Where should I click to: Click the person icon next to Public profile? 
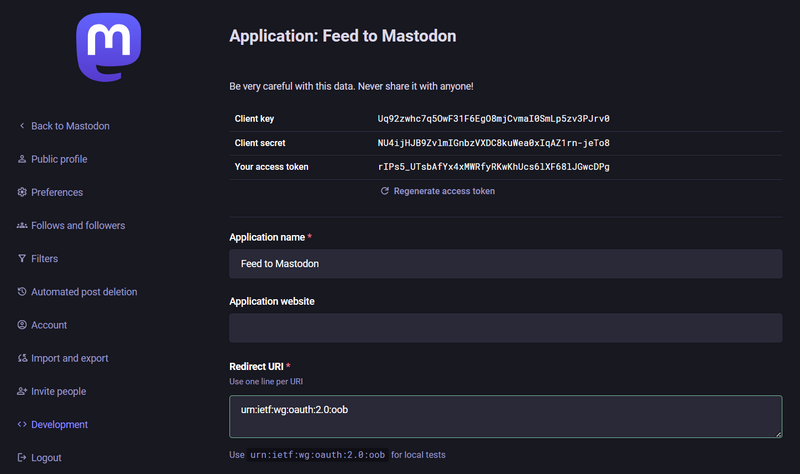(x=22, y=159)
